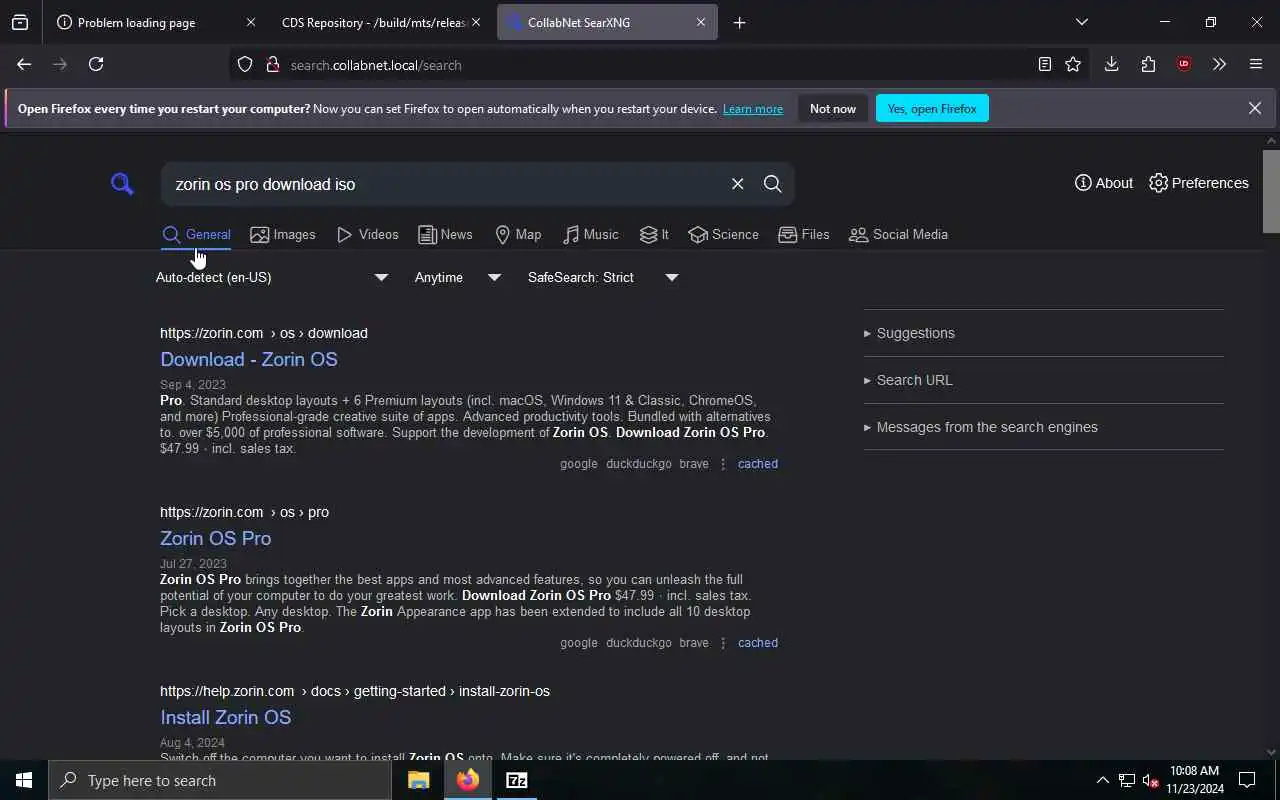The image size is (1280, 800).
Task: Switch to the News category
Action: pos(445,234)
